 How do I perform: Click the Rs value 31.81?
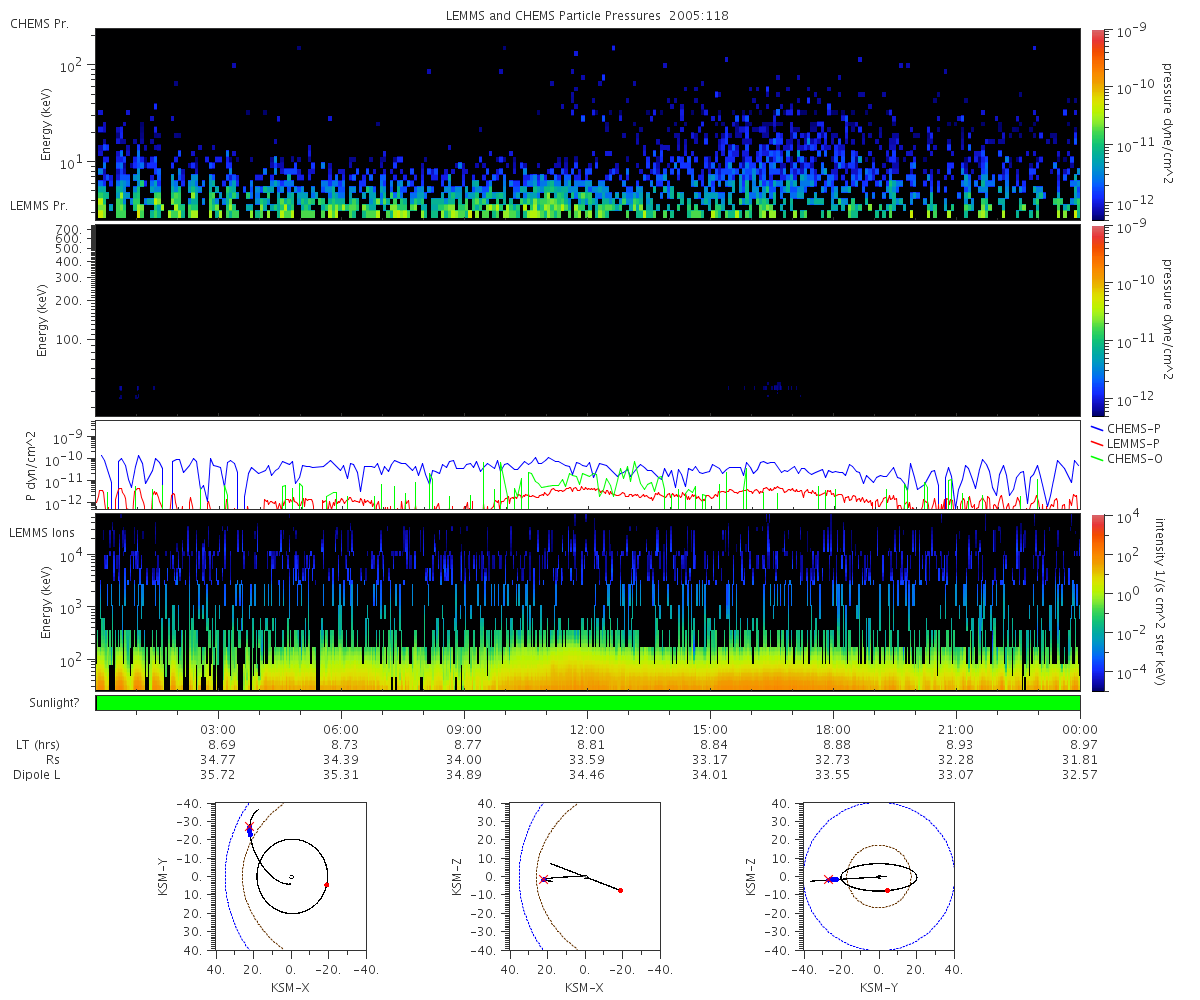click(x=1080, y=760)
